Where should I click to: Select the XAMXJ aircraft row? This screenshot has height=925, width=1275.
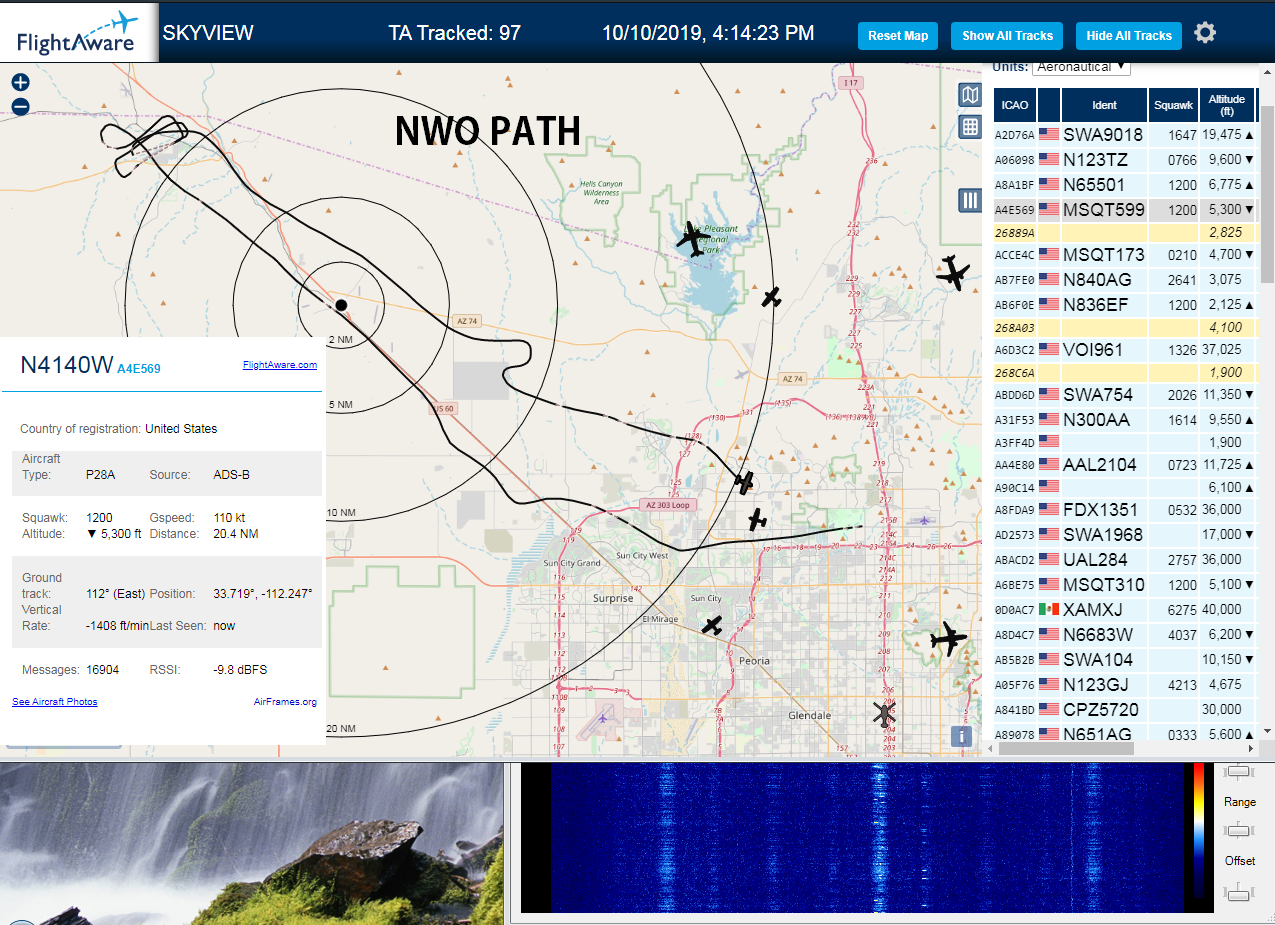click(1124, 609)
